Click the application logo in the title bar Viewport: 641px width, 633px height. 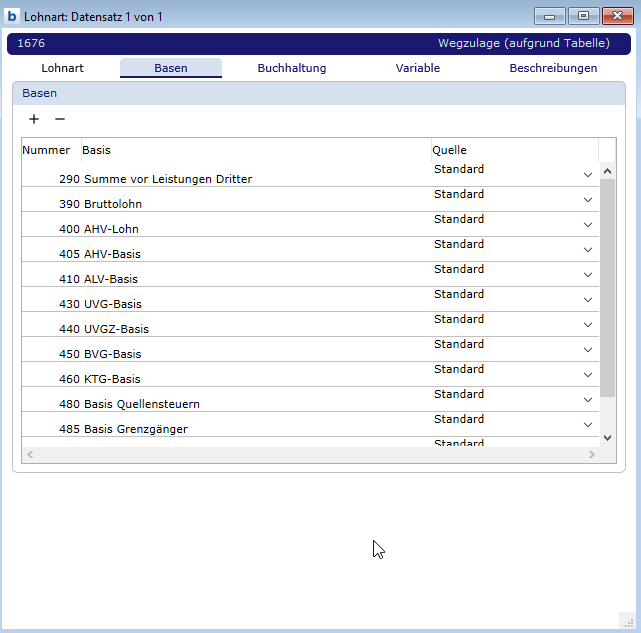(12, 17)
